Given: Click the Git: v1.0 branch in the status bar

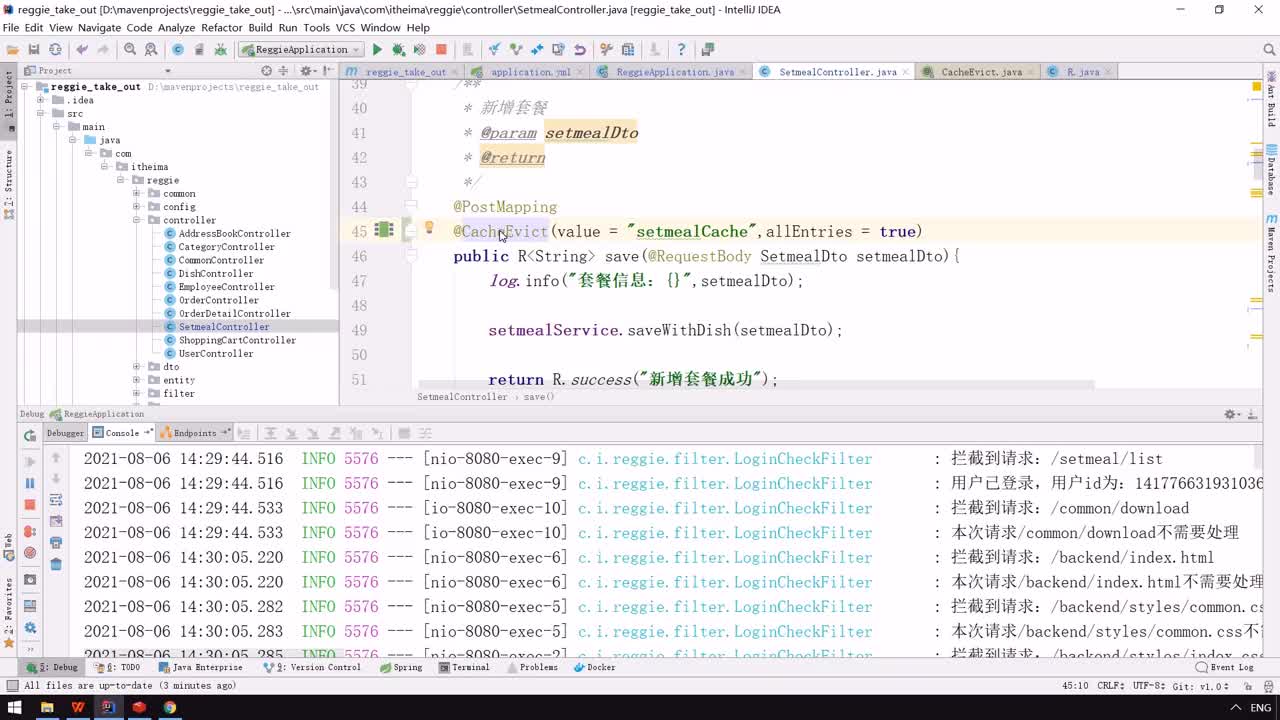Looking at the screenshot, I should point(1200,686).
